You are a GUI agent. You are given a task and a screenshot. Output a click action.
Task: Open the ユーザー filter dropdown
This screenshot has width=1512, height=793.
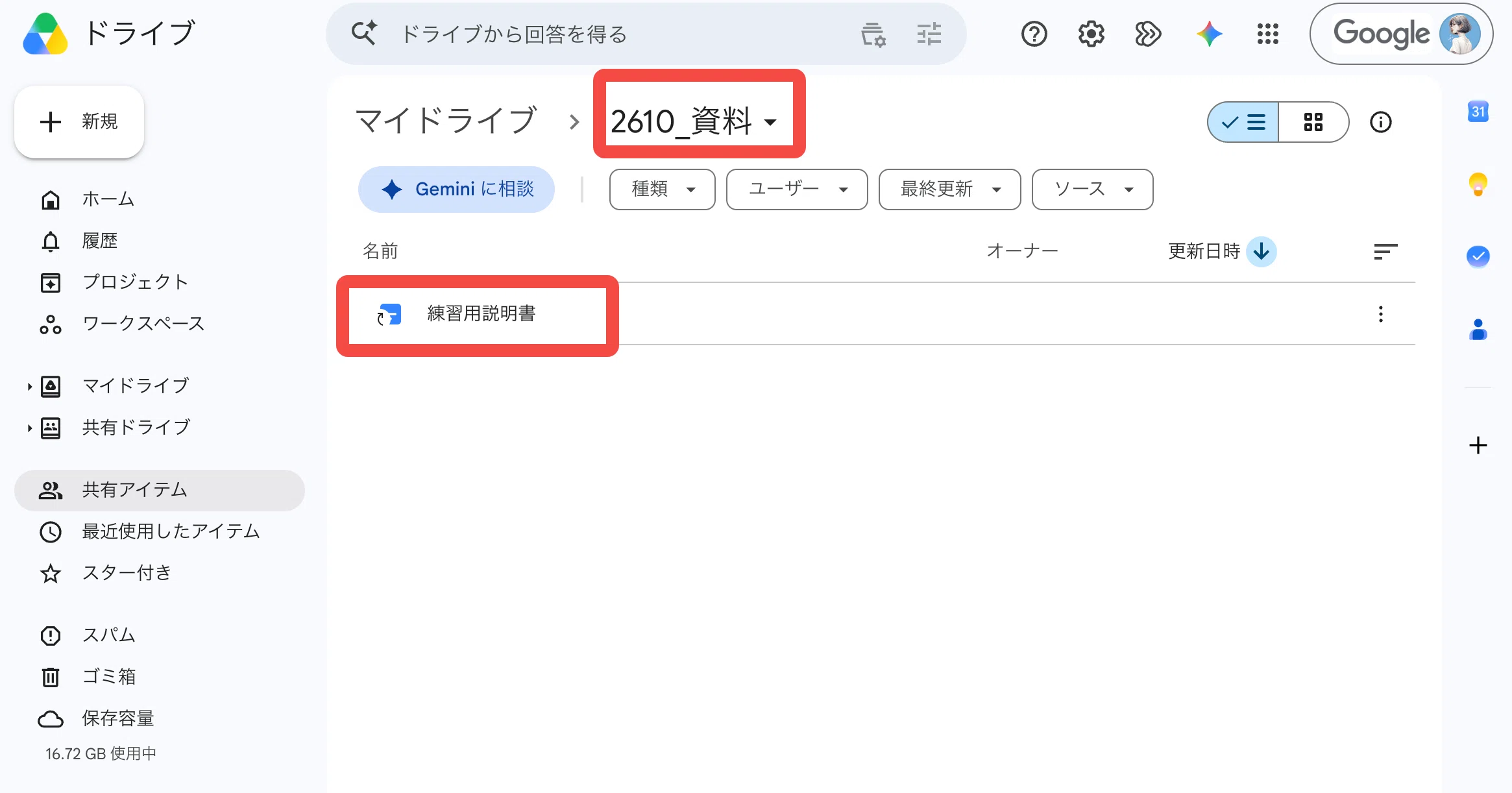click(x=797, y=189)
